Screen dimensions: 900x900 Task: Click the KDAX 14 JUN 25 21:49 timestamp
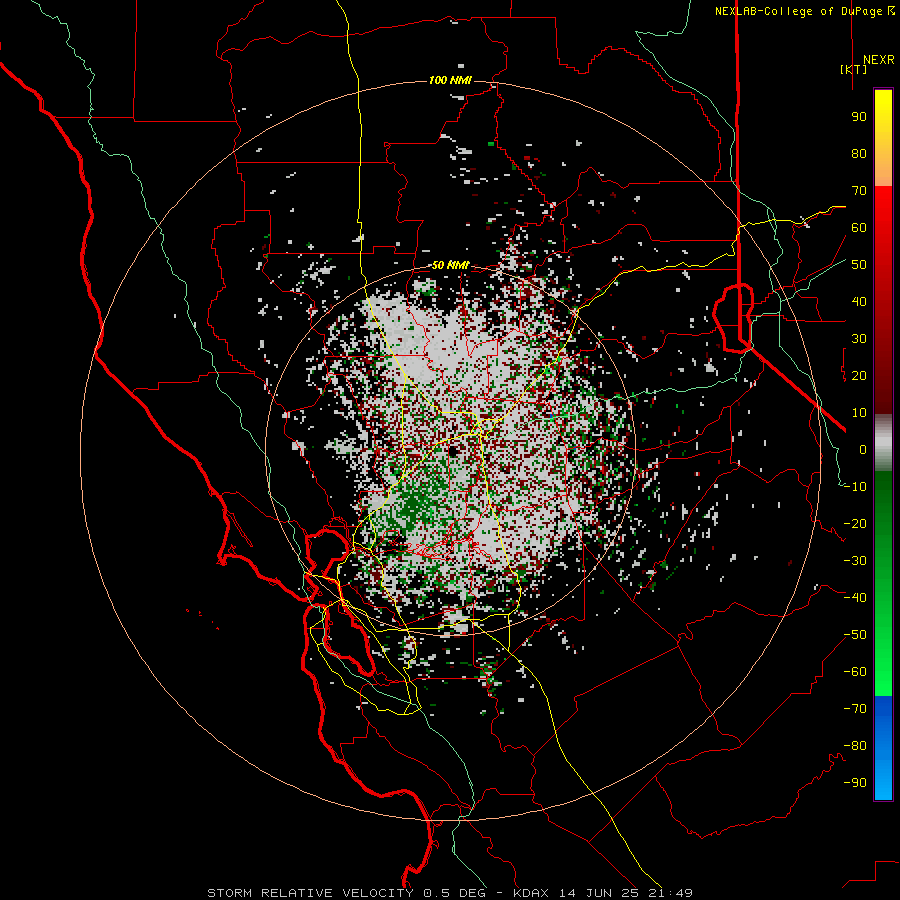pos(603,893)
